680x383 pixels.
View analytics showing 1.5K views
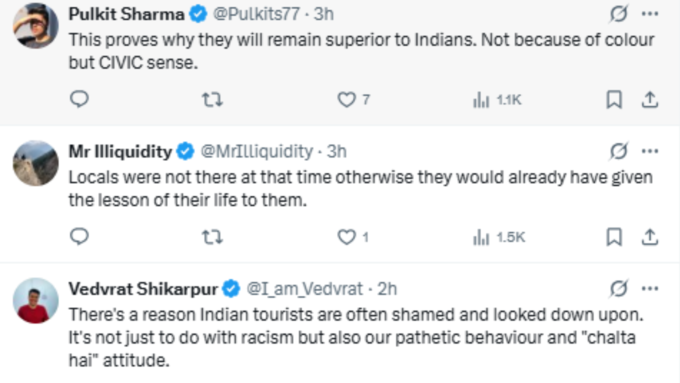[x=499, y=238]
